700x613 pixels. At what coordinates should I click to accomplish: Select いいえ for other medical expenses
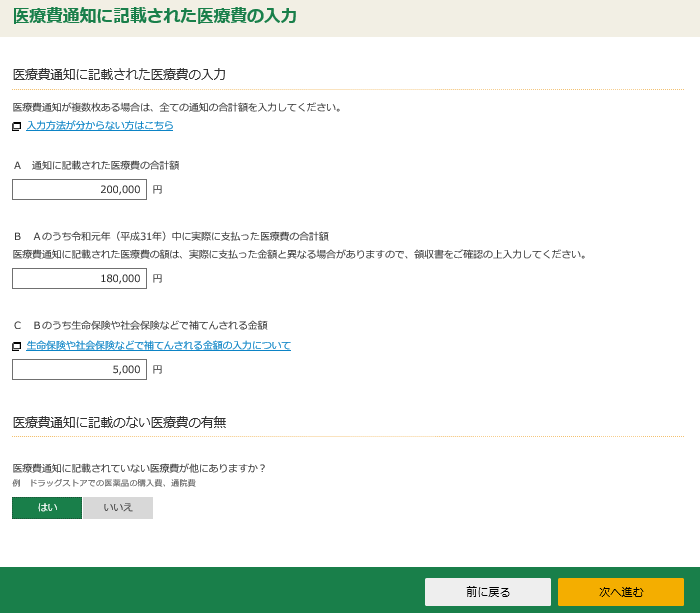pos(118,508)
